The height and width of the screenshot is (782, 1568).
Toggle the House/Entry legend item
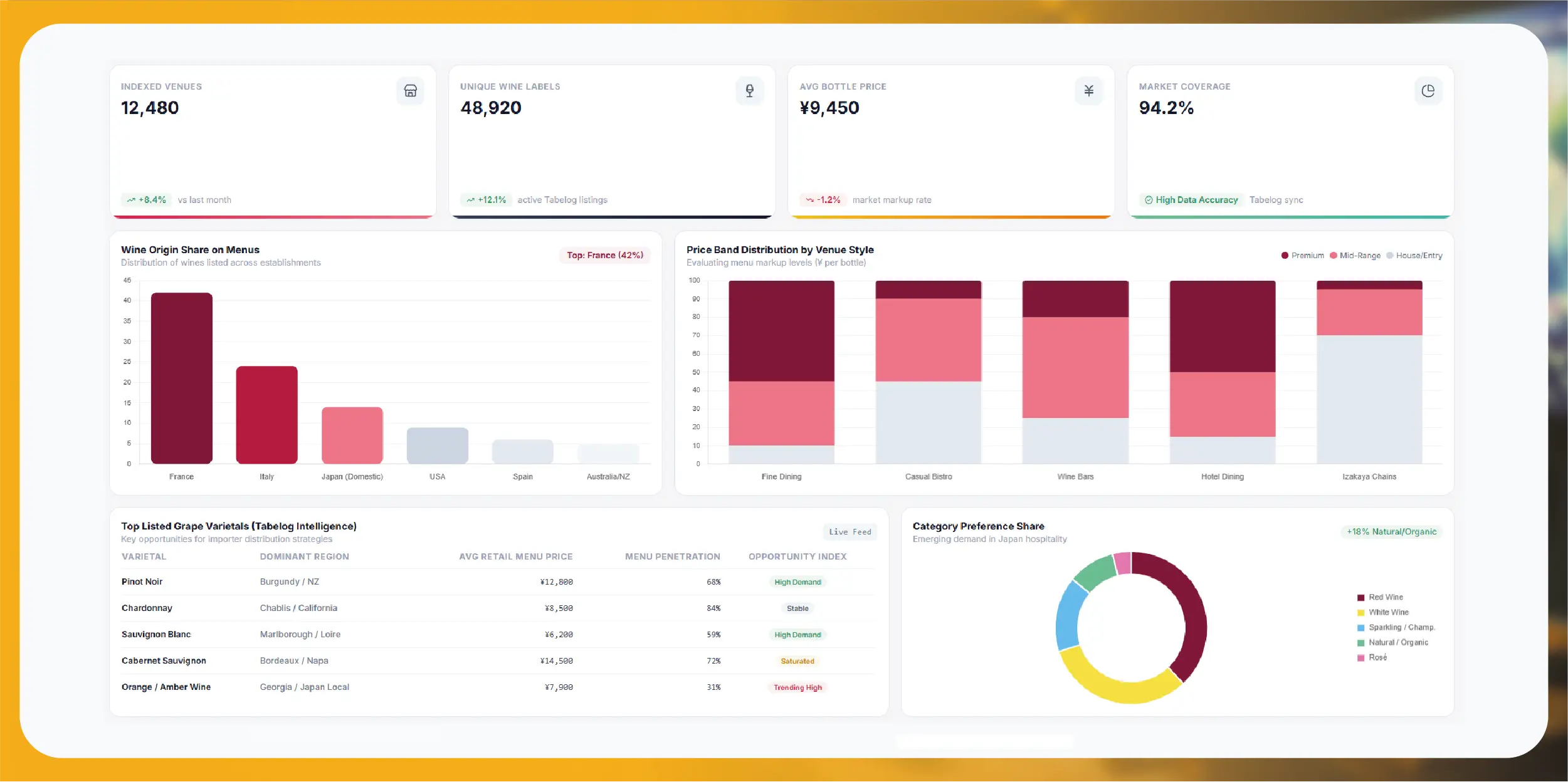point(1414,256)
